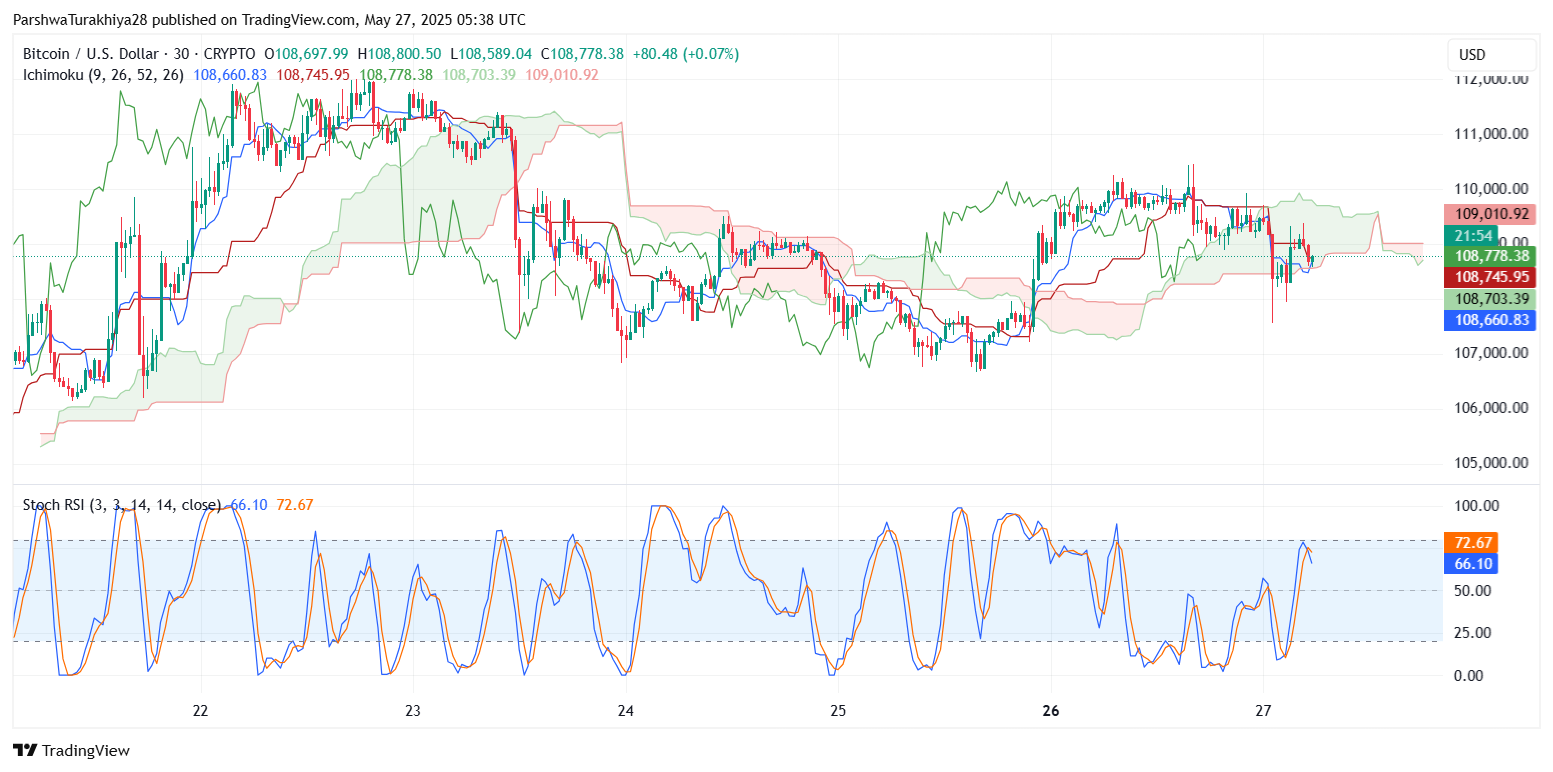Click 105,000.00 on the price scale
Viewport: 1553px width, 772px height.
tap(1490, 463)
